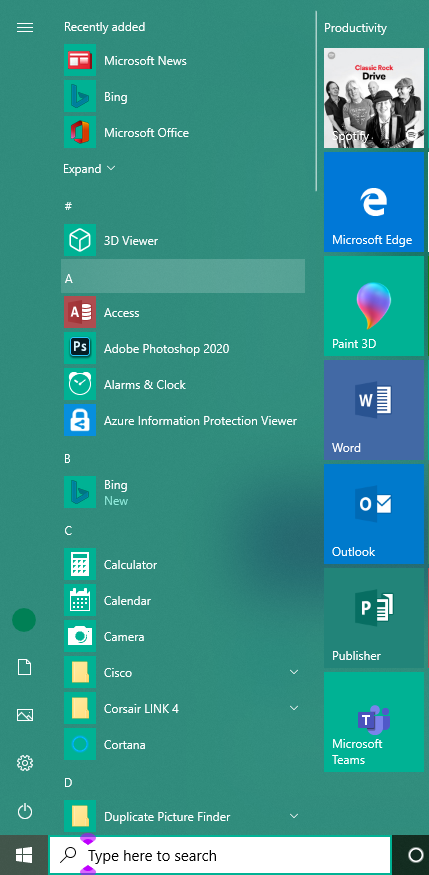Select the 'Microsoft Office' text label
Viewport: 429px width, 875px height.
coord(146,133)
